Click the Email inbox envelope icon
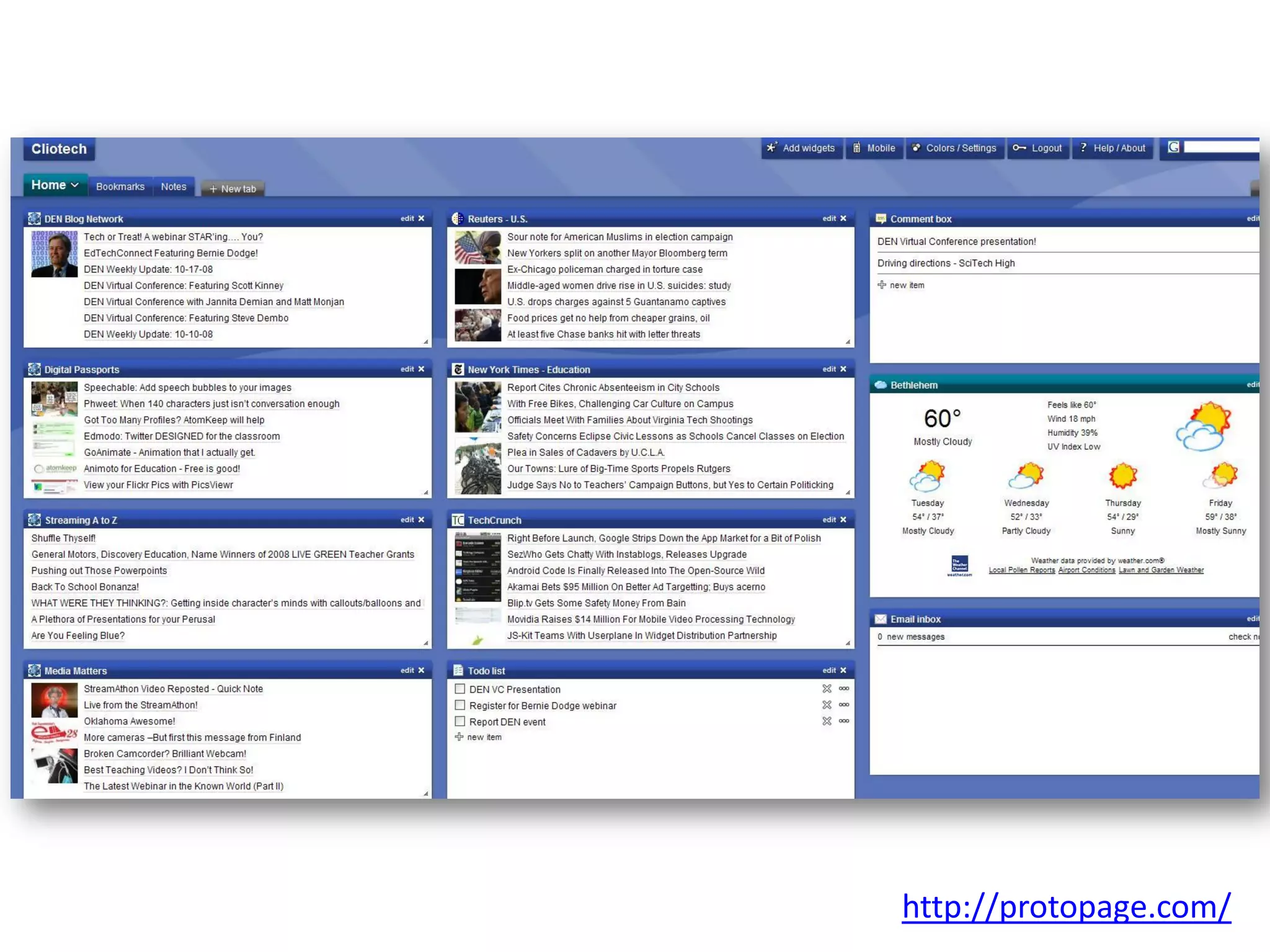The width and height of the screenshot is (1270, 952). 881,619
